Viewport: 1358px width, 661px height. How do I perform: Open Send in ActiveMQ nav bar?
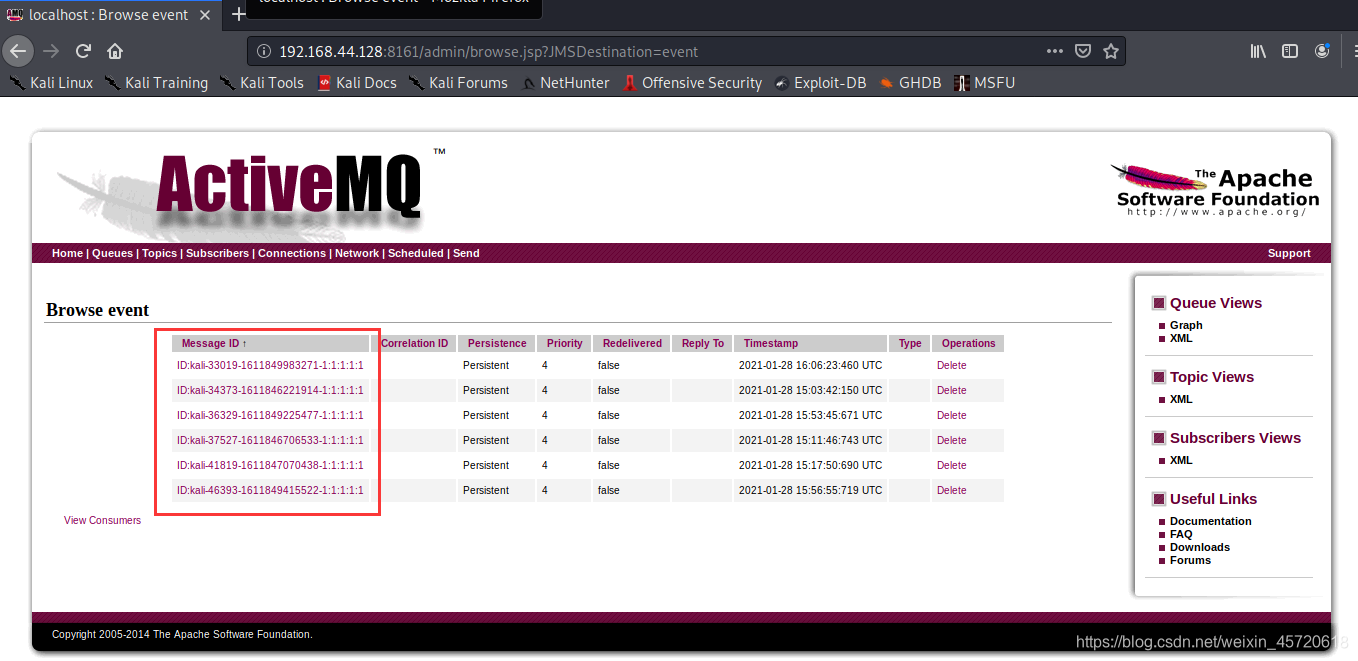coord(466,253)
